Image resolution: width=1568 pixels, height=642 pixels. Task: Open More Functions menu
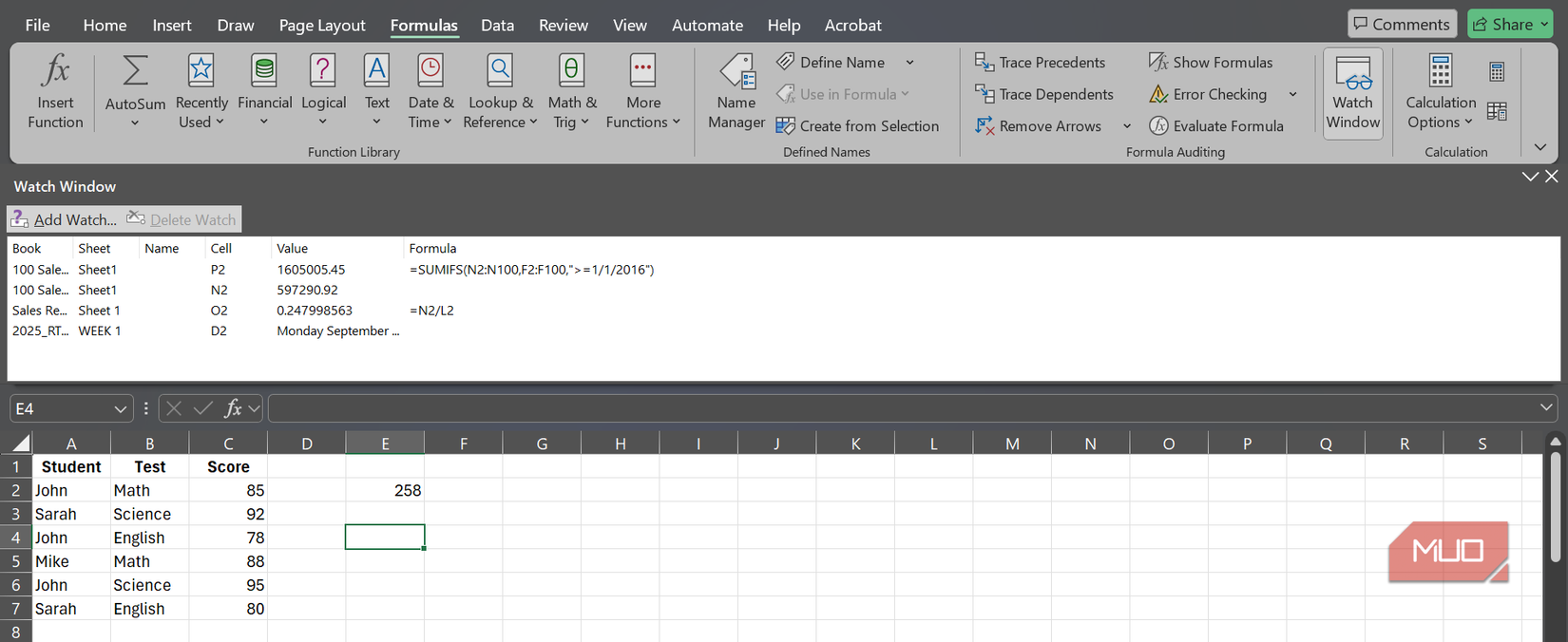(642, 92)
